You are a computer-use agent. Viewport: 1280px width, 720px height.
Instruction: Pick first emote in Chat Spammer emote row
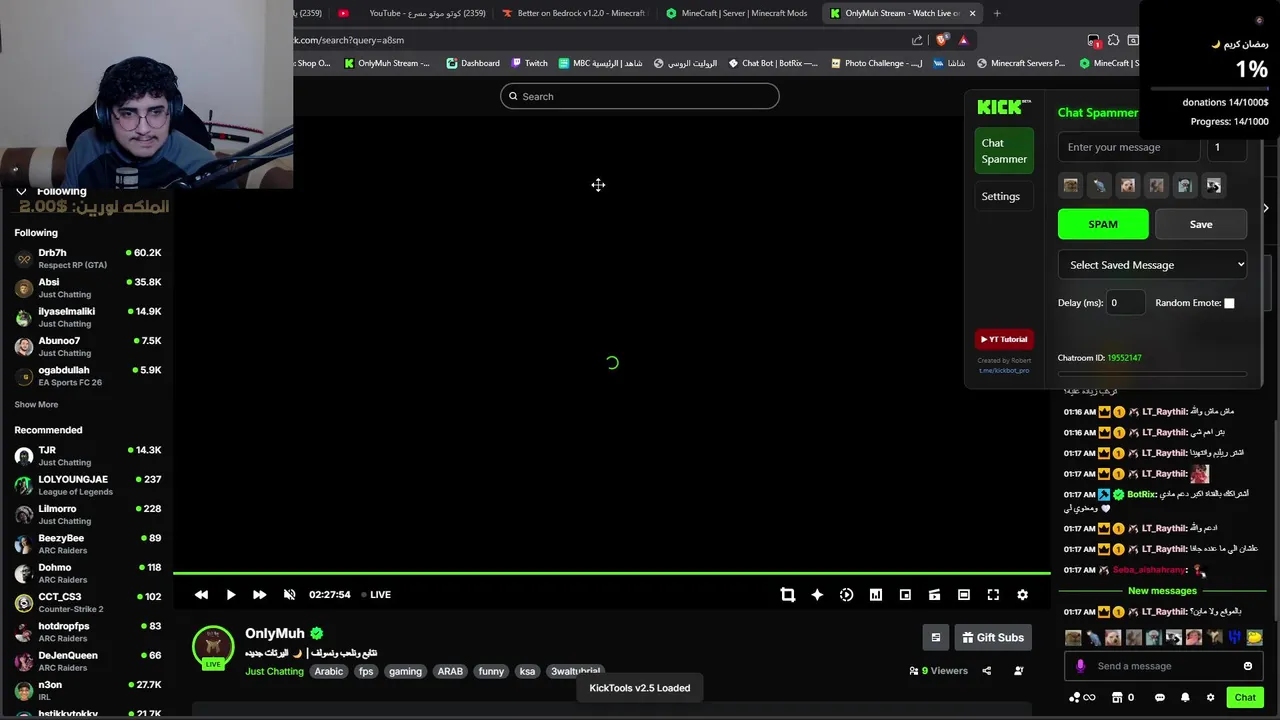click(1071, 185)
